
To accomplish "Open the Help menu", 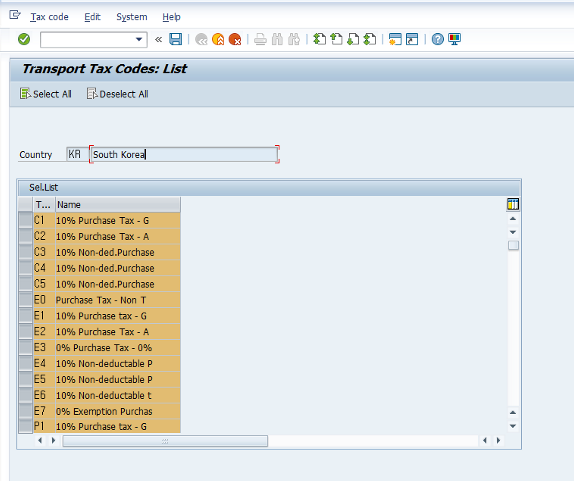I will [171, 17].
